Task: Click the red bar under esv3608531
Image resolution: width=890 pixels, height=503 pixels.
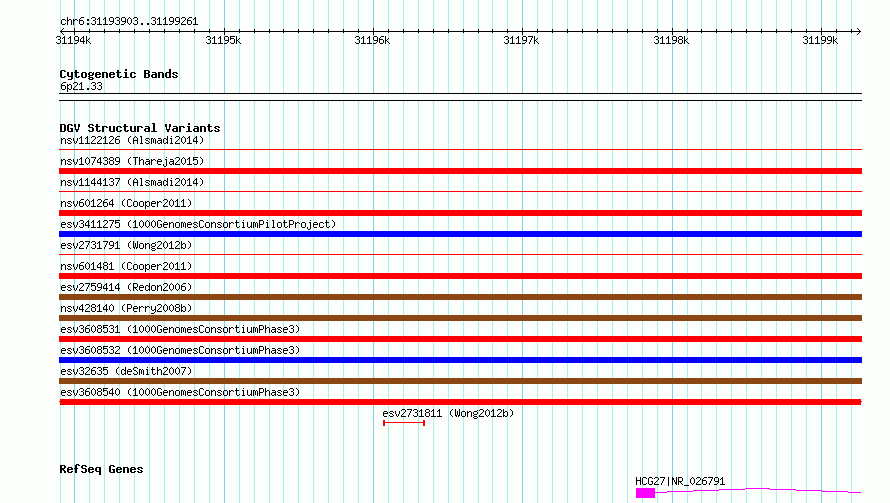Action: point(460,339)
